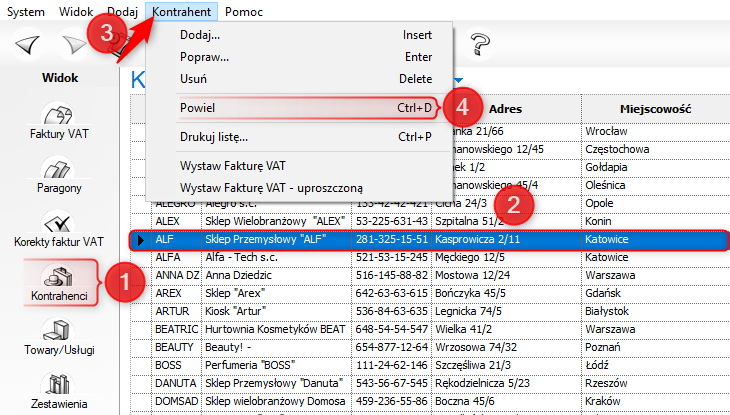Open Faktury VAT view in sidebar
The image size is (730, 415).
(x=59, y=121)
